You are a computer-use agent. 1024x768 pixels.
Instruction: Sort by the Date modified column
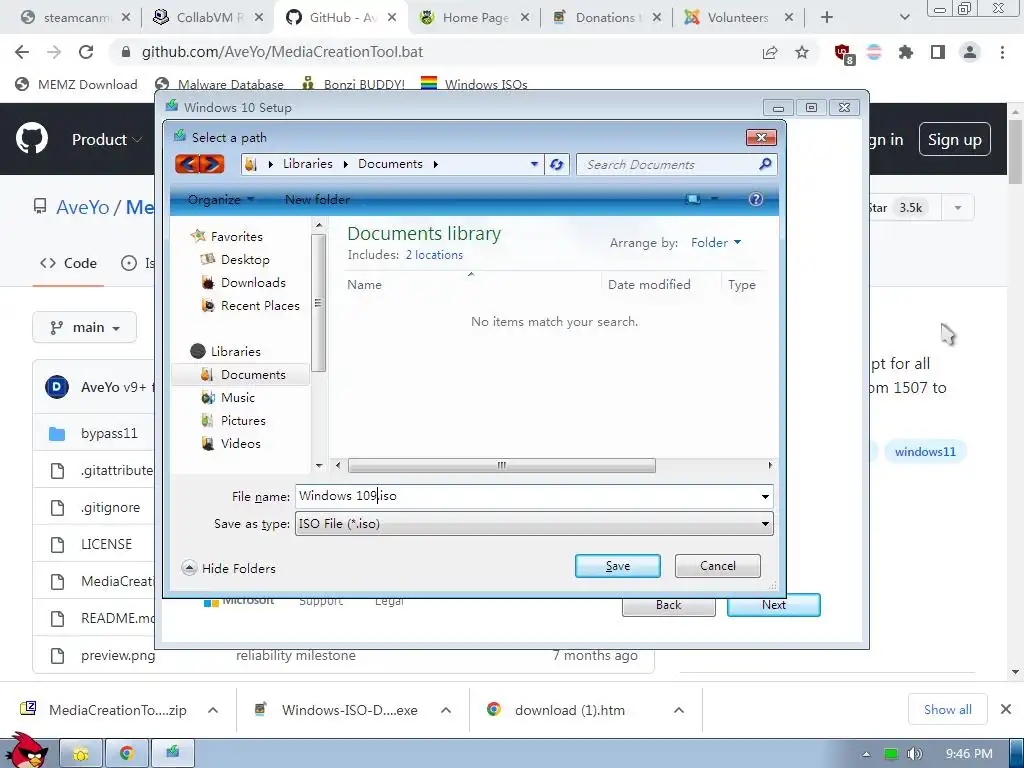click(x=649, y=285)
